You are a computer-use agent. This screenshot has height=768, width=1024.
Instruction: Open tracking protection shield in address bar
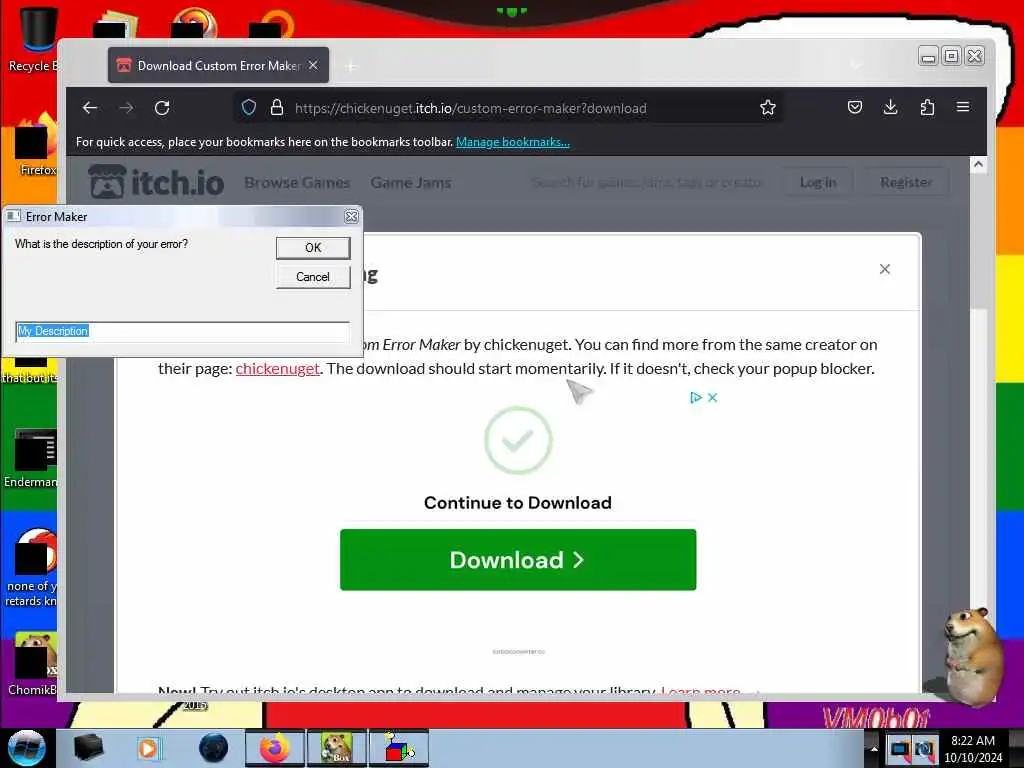coord(249,108)
